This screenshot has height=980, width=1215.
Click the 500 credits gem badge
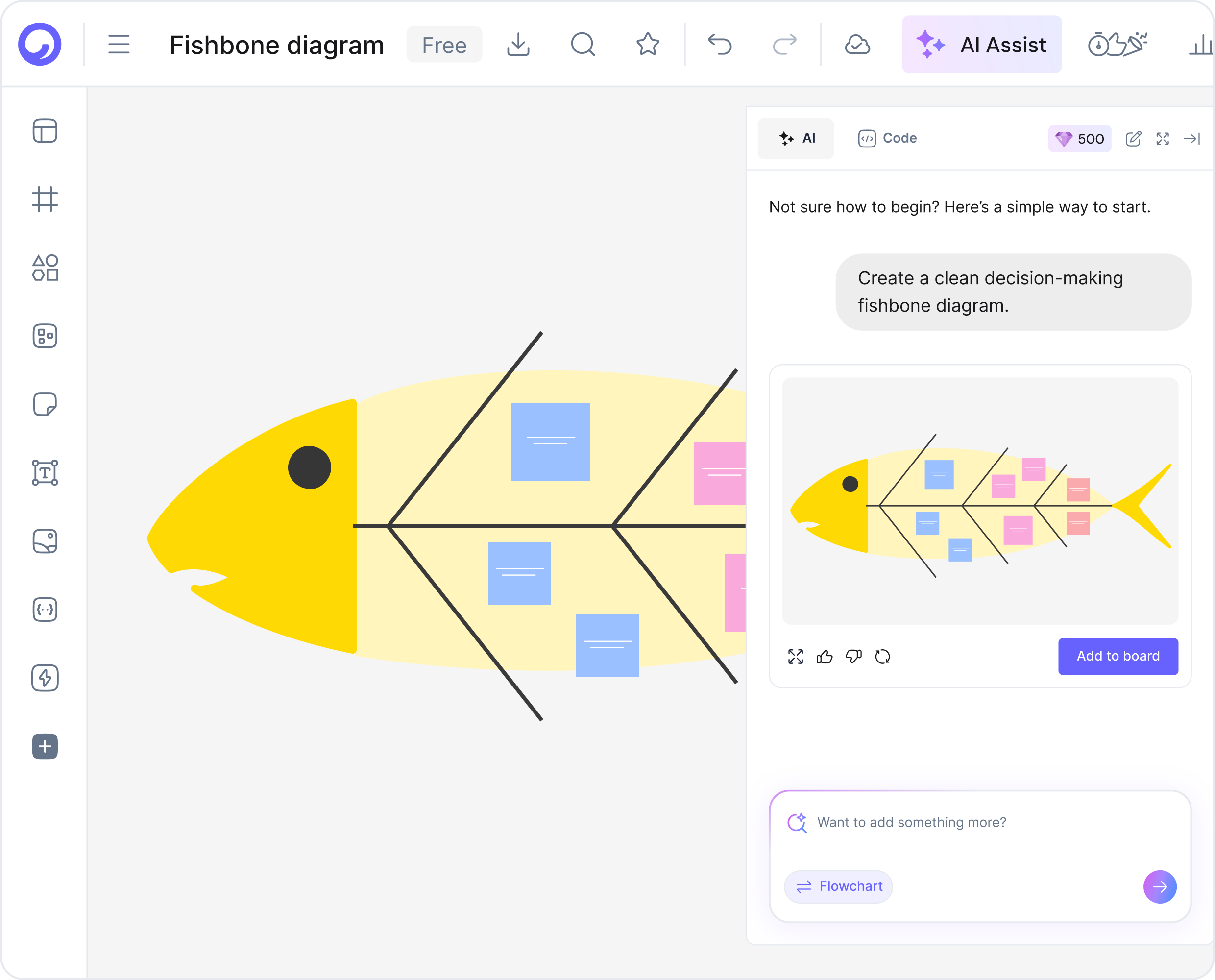(1080, 138)
